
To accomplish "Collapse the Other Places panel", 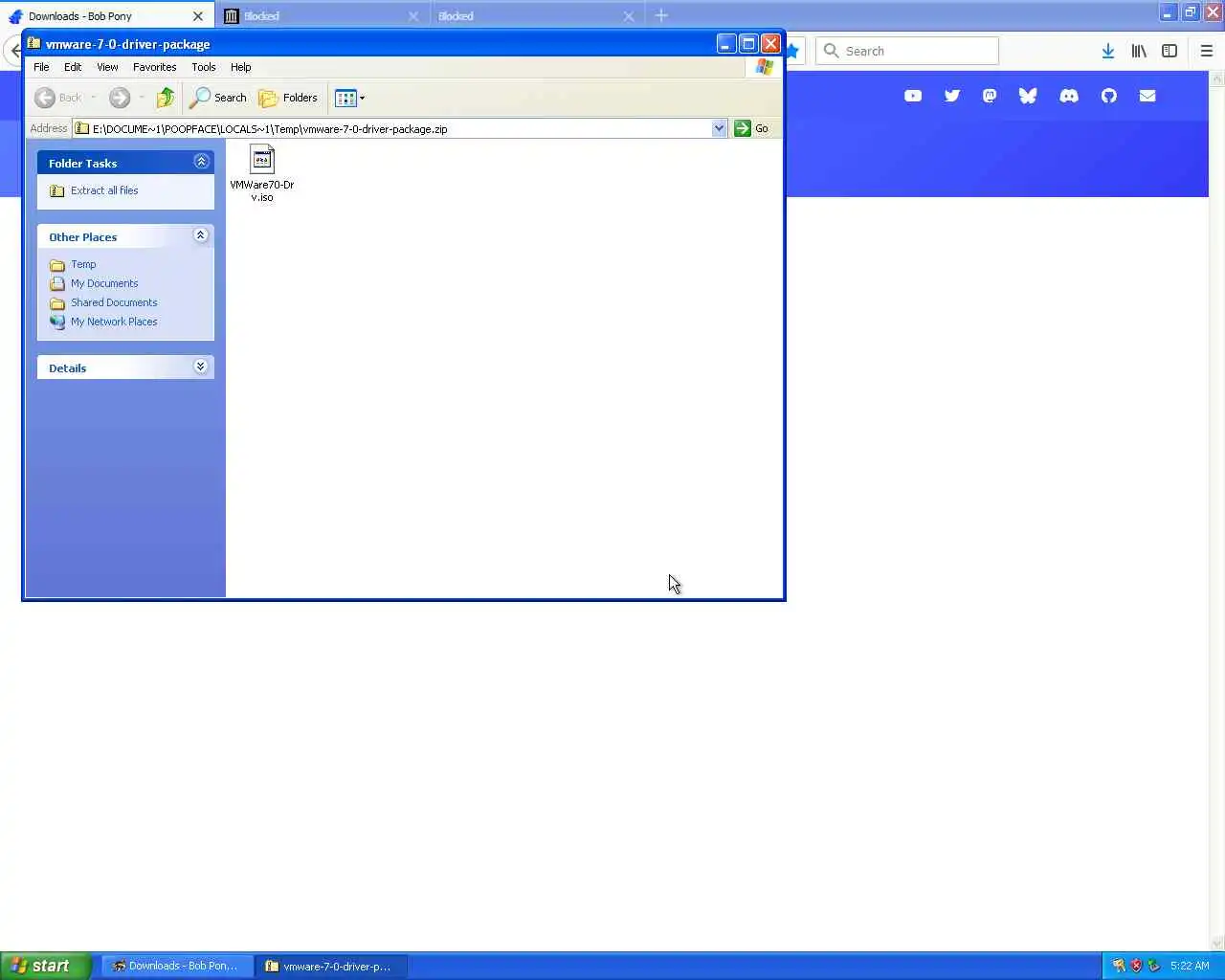I will click(201, 235).
